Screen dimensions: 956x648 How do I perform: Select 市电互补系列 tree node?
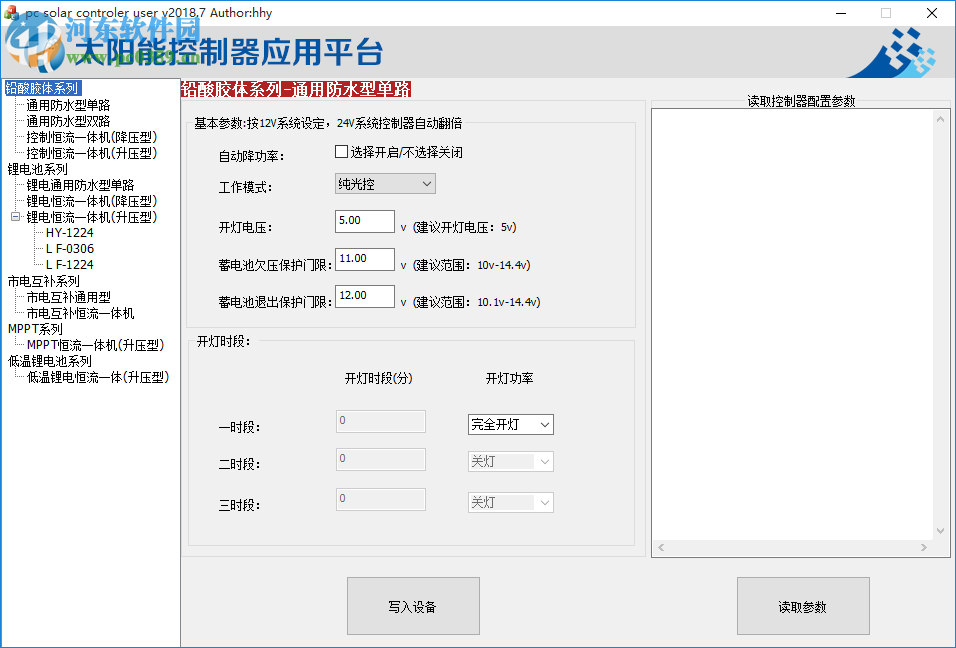coord(44,281)
